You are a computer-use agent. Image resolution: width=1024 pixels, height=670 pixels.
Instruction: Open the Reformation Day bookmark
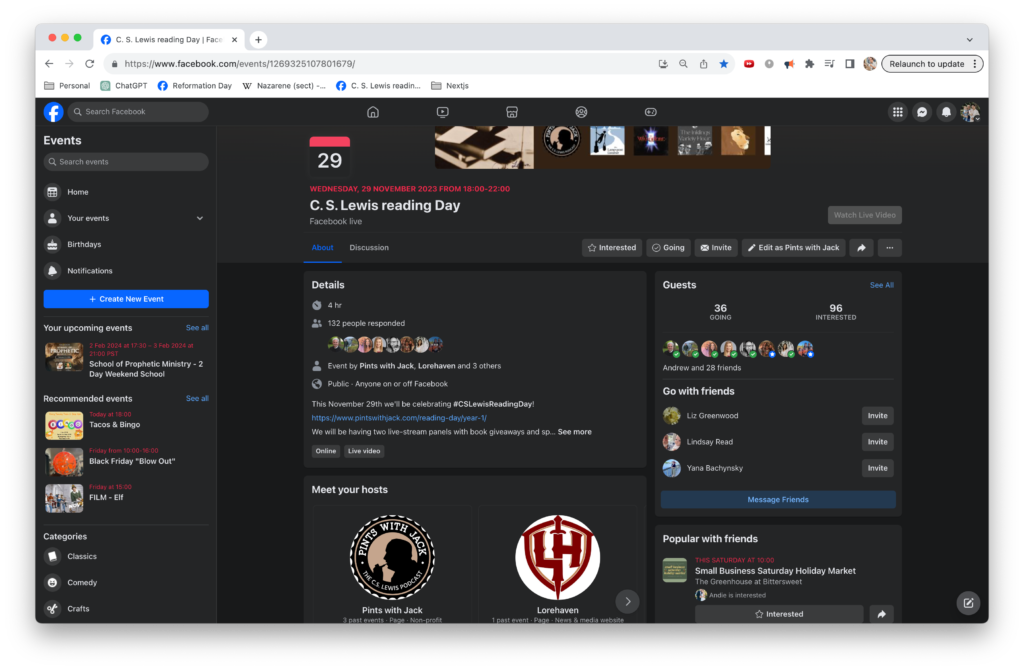point(195,86)
